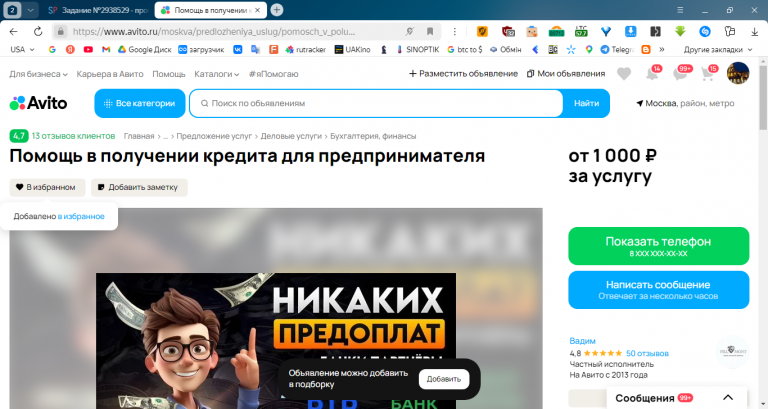768x409 pixels.
Task: Open the rutracker bookmark
Action: pos(306,49)
